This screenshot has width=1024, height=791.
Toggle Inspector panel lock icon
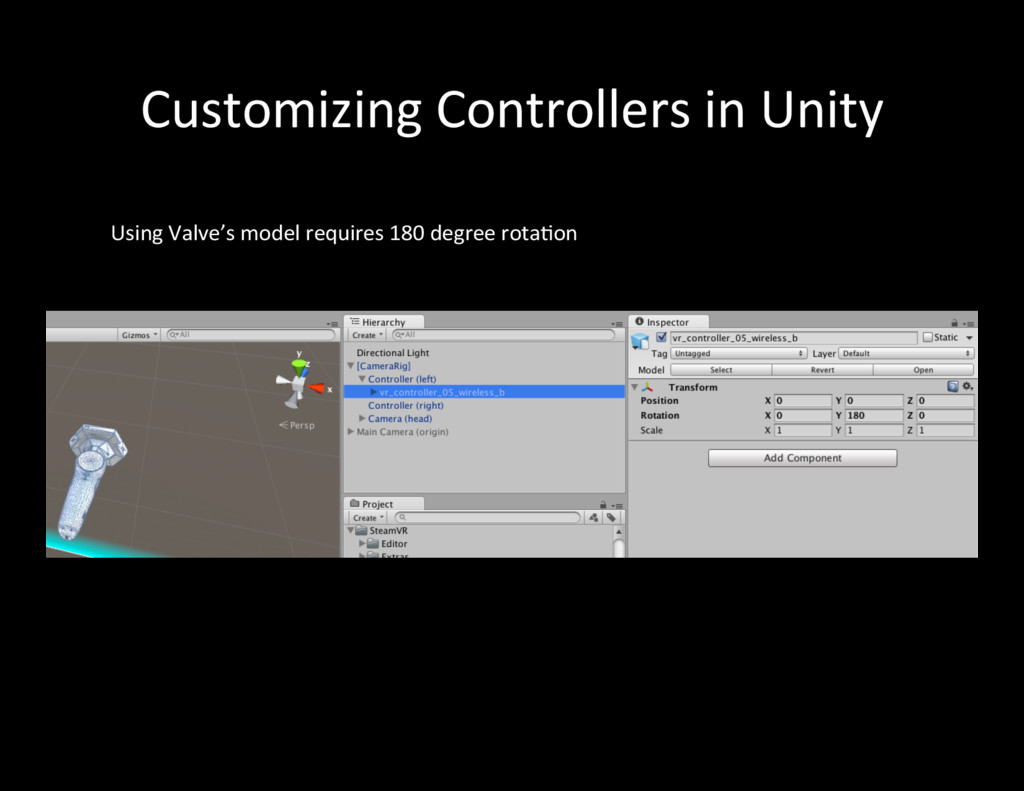[954, 323]
